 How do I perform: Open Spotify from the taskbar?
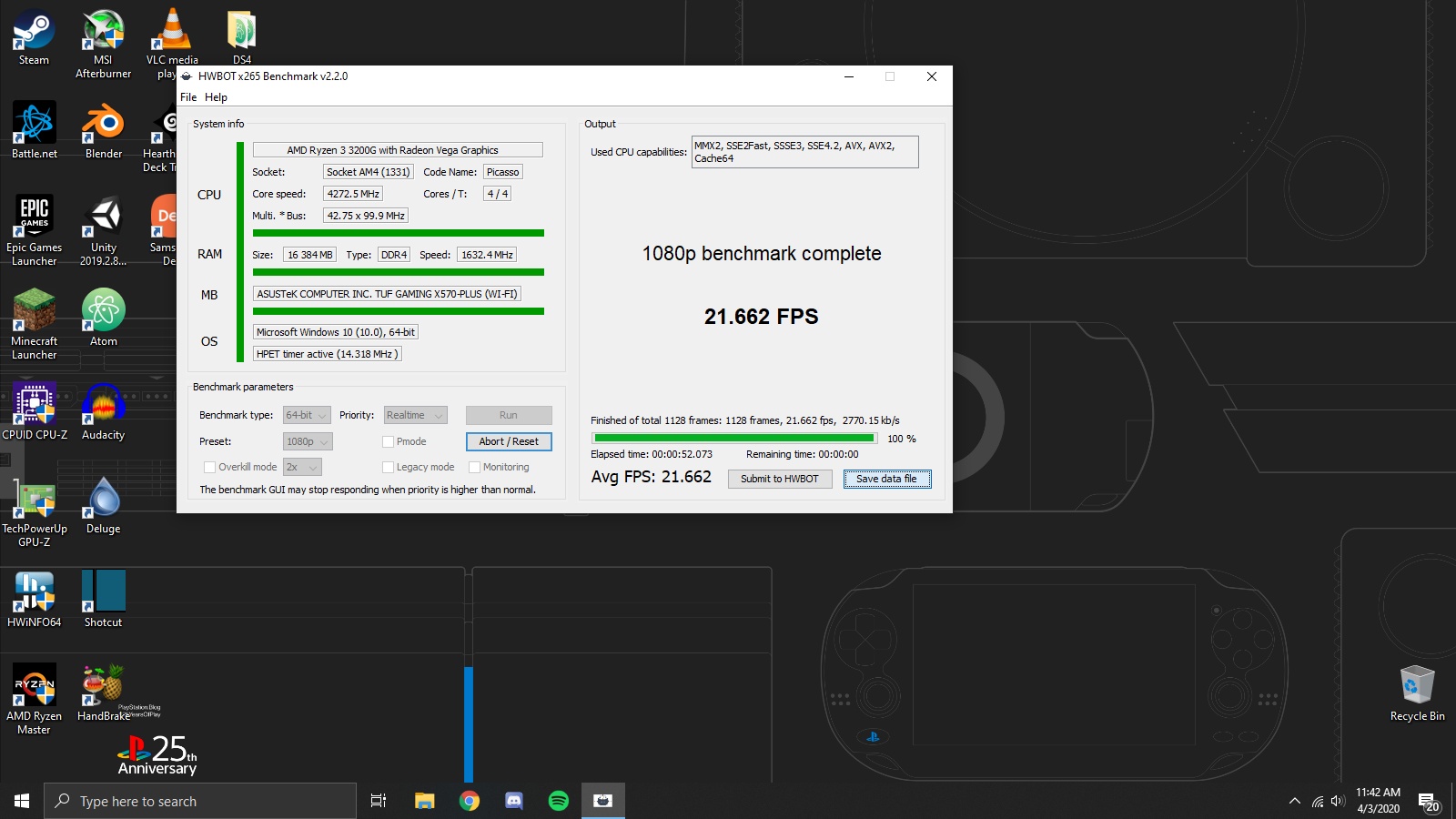coord(558,801)
